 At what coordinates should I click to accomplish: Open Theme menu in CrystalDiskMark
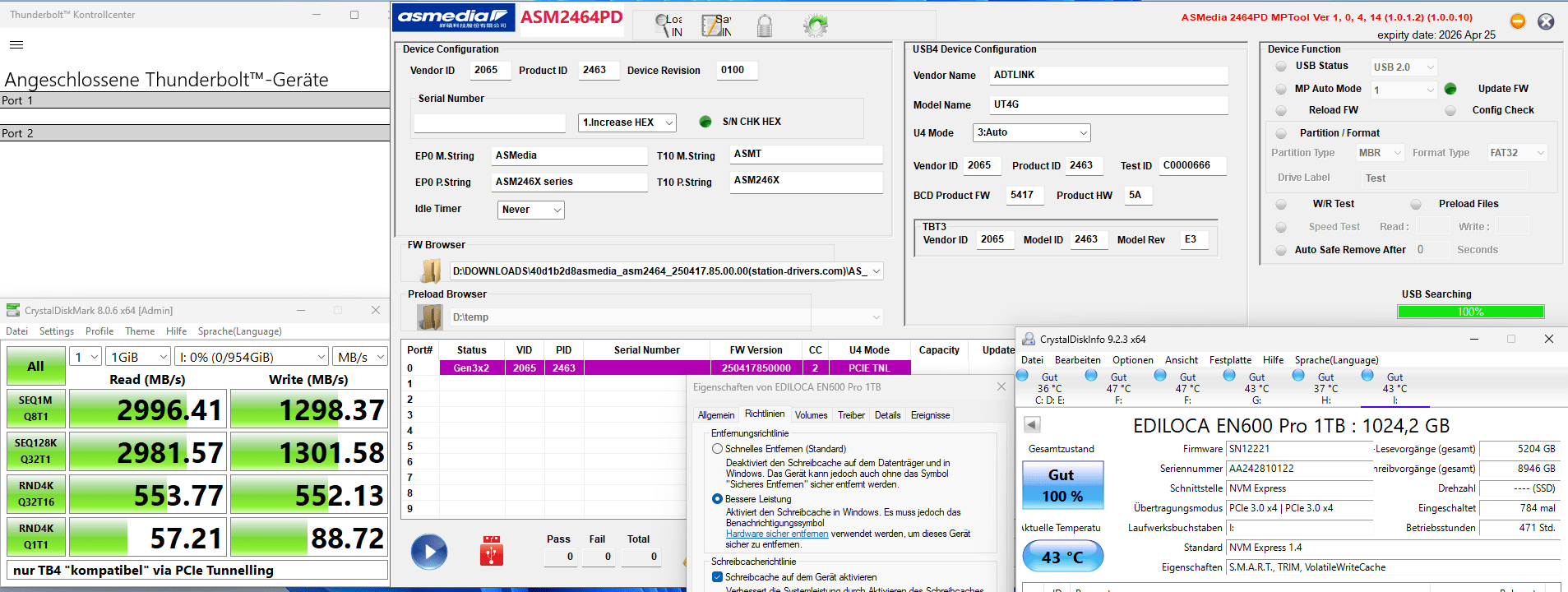pos(140,331)
